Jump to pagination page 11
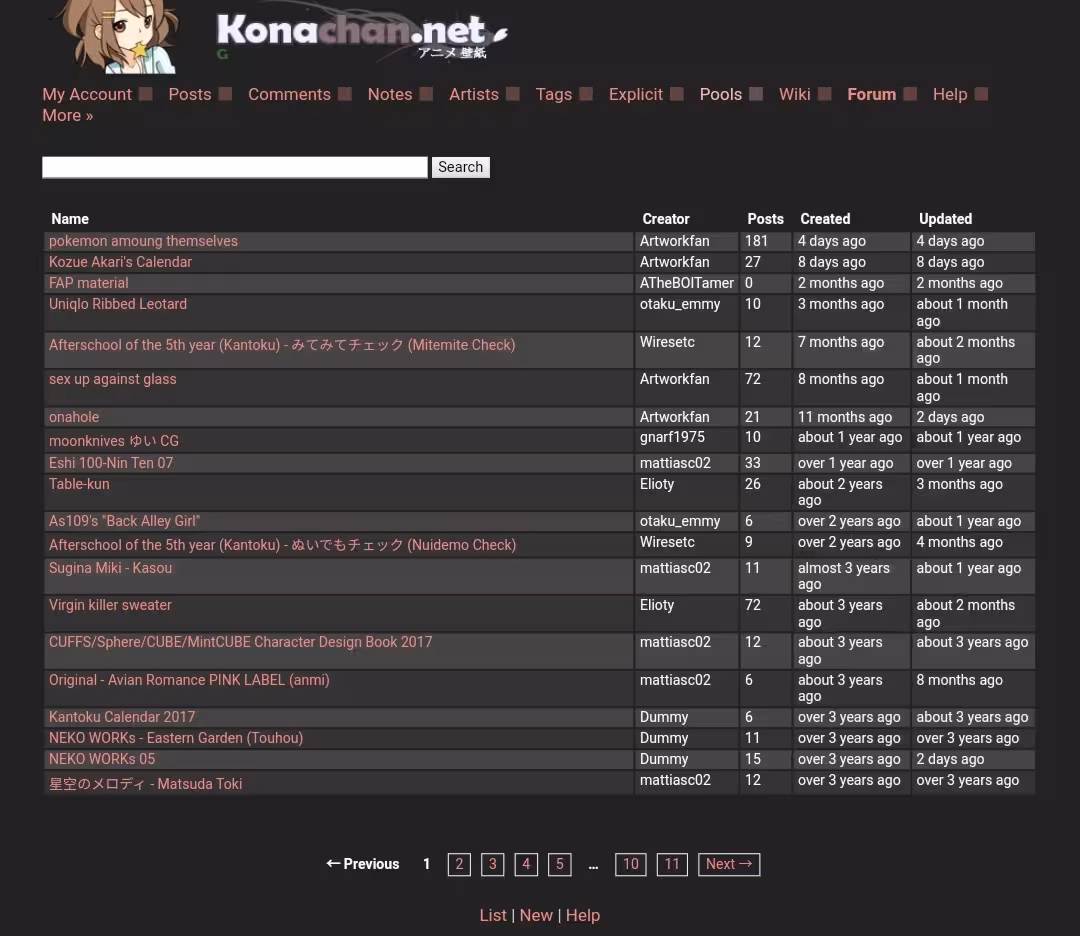 point(672,864)
